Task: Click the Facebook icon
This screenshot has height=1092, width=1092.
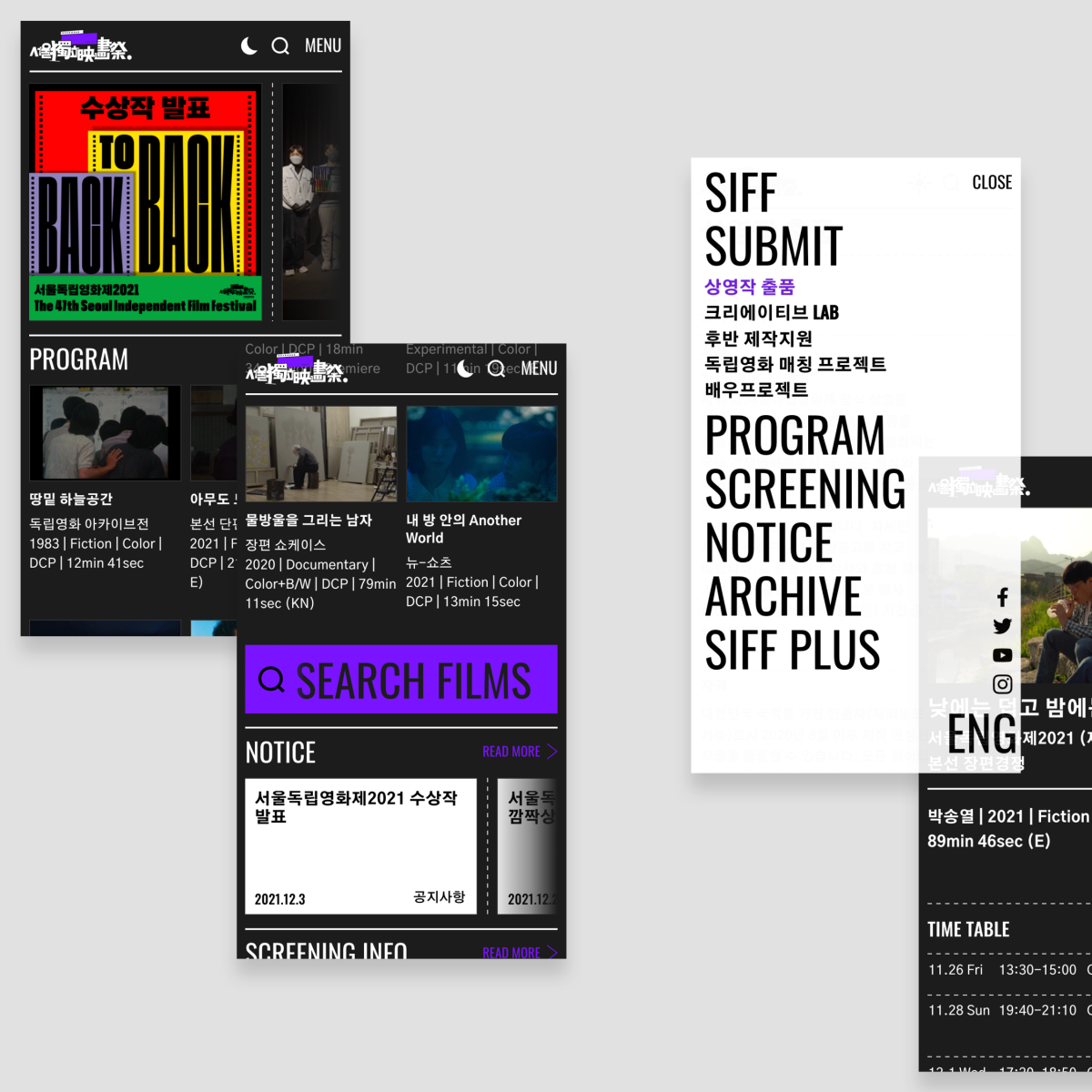Action: (x=1002, y=597)
